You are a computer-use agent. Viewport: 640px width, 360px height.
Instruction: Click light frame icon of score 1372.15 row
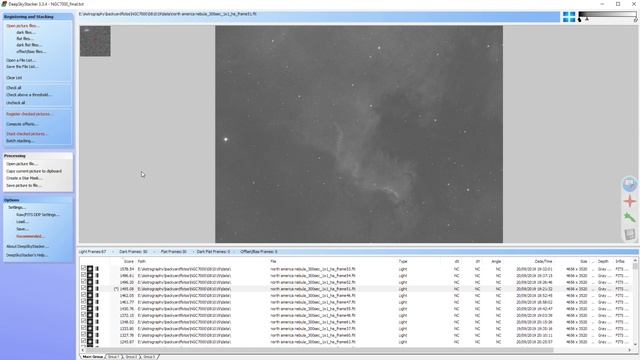pyautogui.click(x=90, y=315)
